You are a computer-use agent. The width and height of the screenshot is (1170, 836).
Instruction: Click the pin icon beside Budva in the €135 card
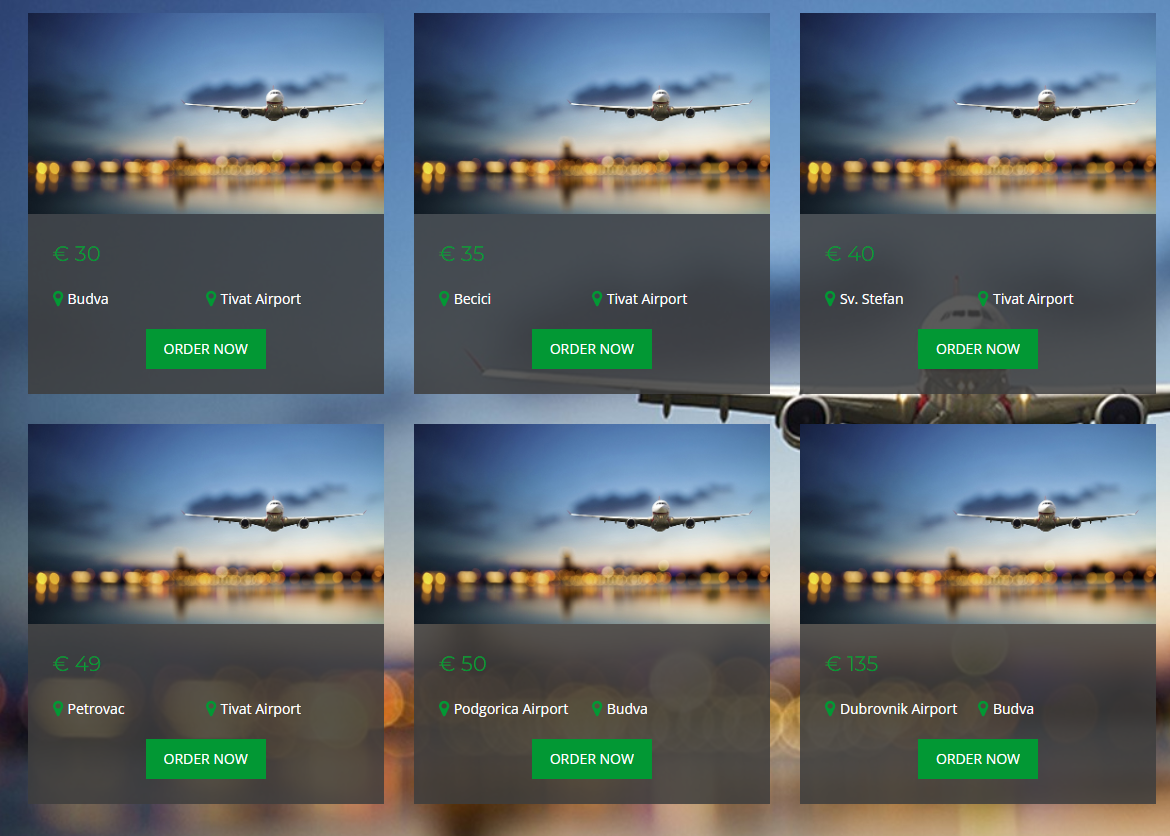click(x=983, y=708)
